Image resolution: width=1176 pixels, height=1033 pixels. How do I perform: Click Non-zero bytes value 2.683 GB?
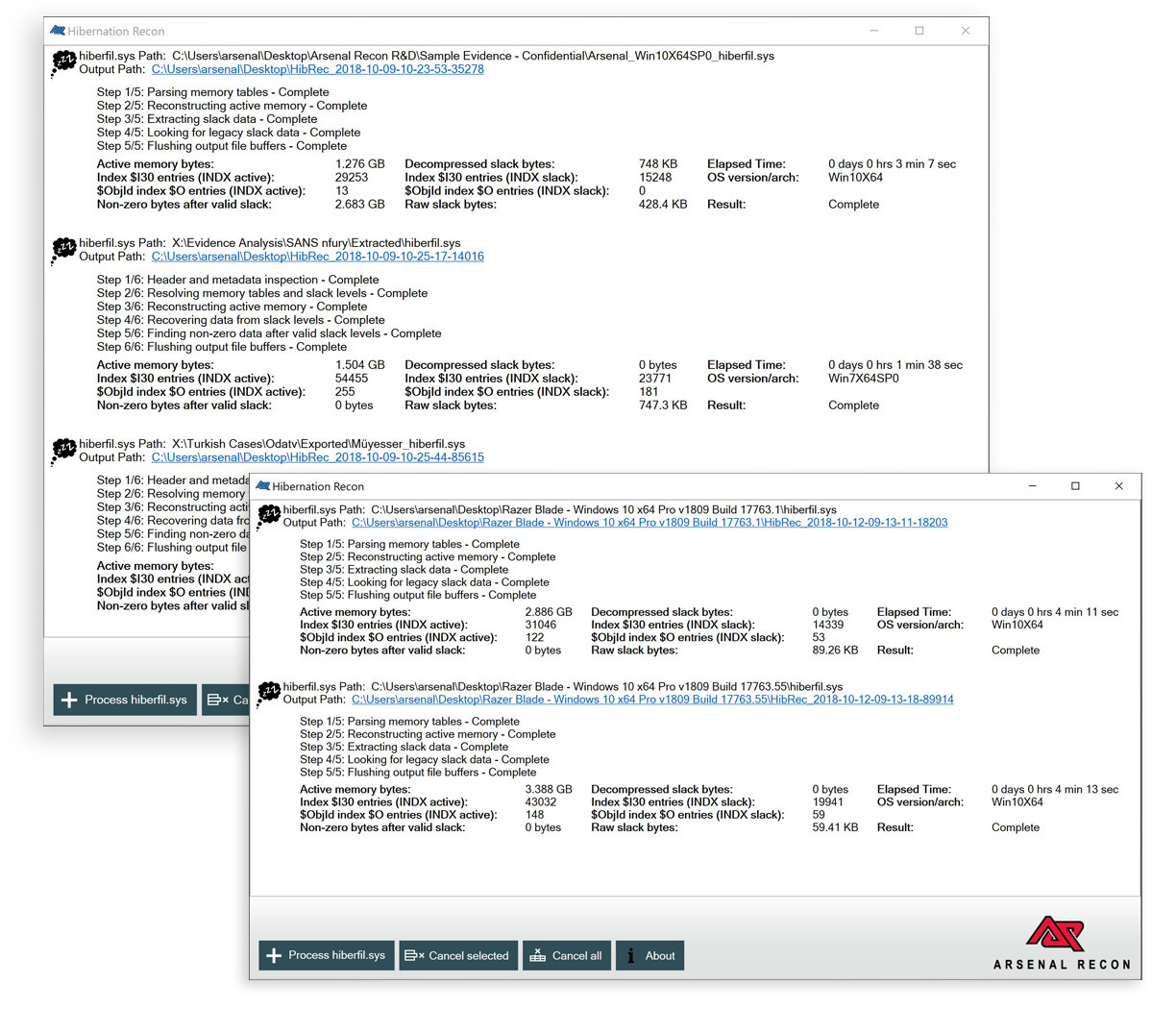(x=359, y=205)
